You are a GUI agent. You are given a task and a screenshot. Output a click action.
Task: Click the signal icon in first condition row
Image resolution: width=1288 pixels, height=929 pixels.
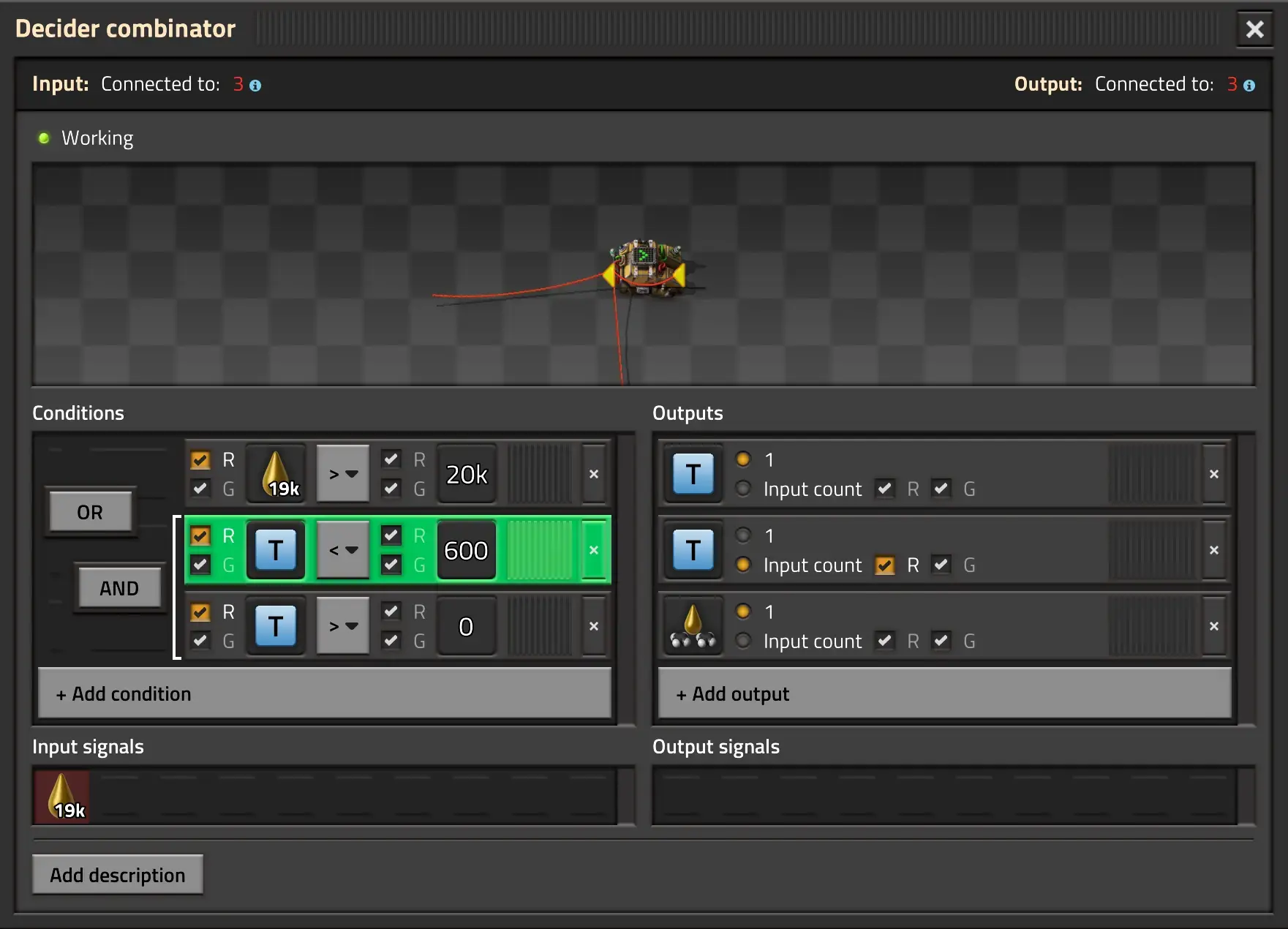tap(276, 475)
